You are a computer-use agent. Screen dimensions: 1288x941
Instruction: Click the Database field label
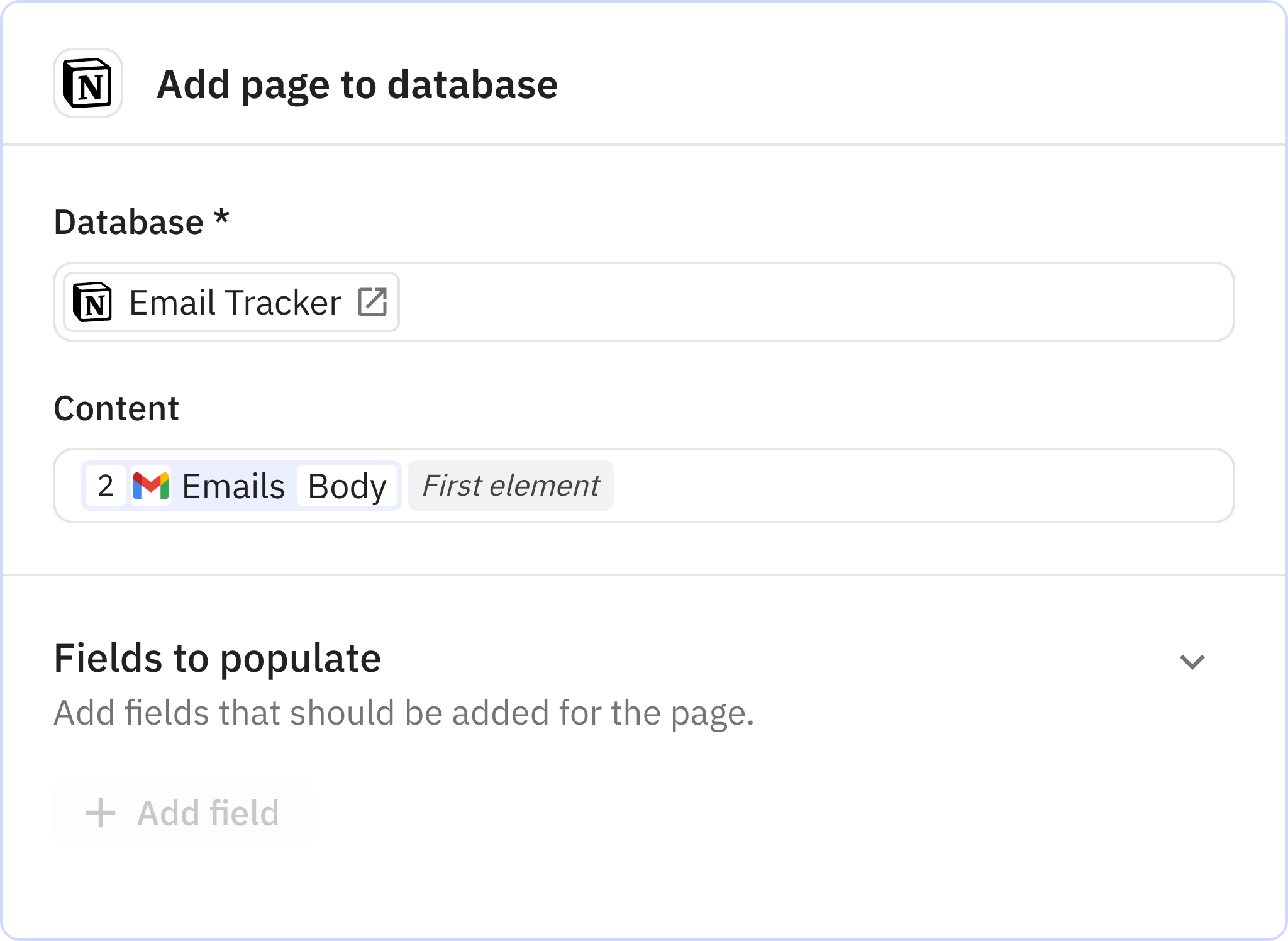[129, 222]
